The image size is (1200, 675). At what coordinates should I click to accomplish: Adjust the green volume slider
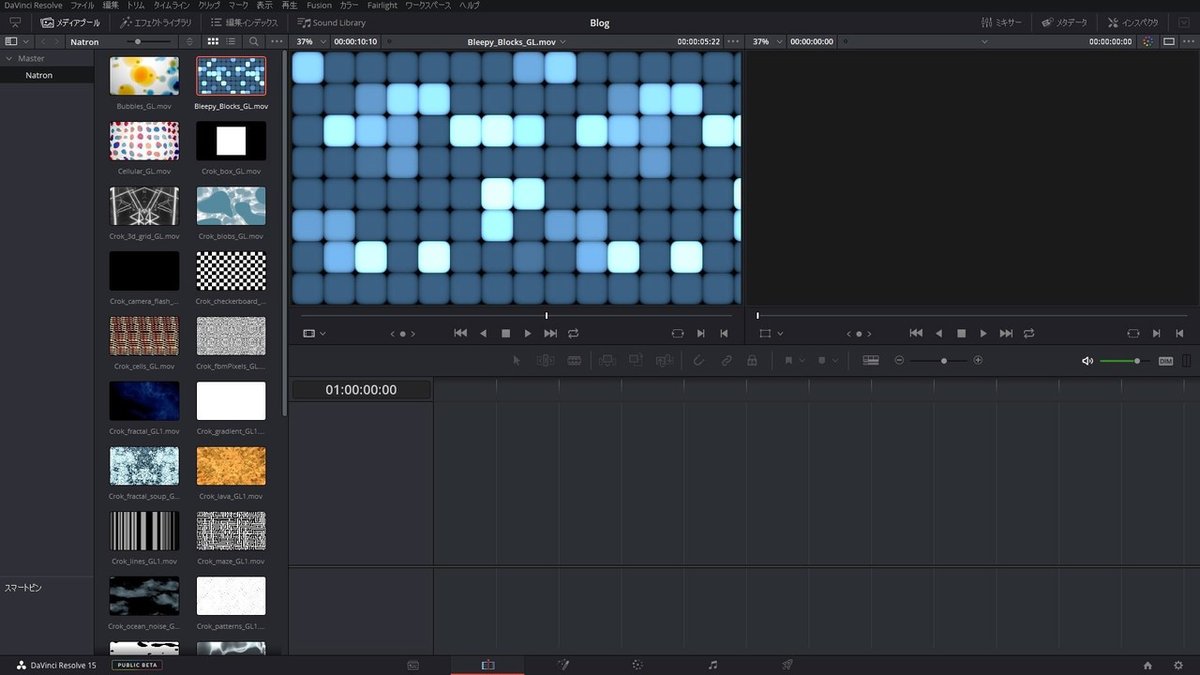coord(1136,361)
